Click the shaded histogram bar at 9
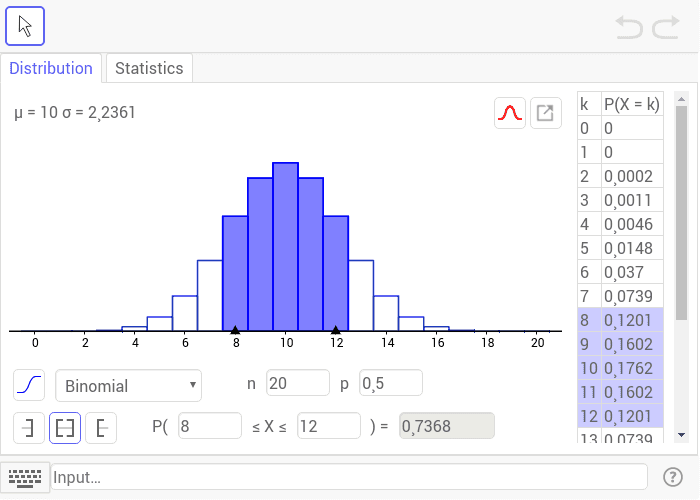700x500 pixels. tap(260, 254)
